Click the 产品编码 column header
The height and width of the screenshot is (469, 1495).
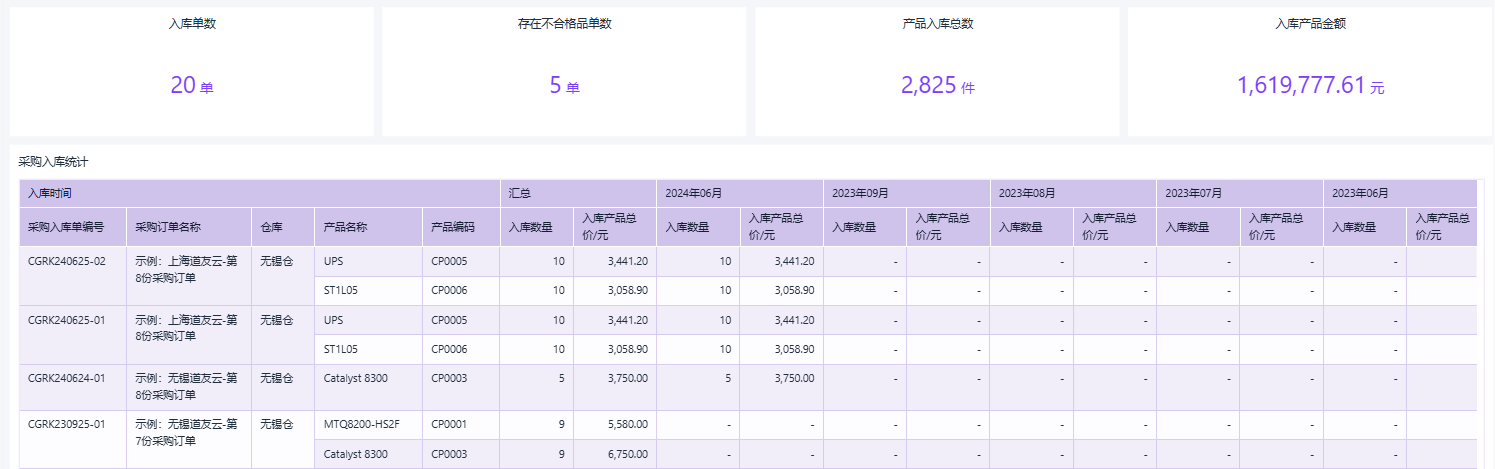461,227
